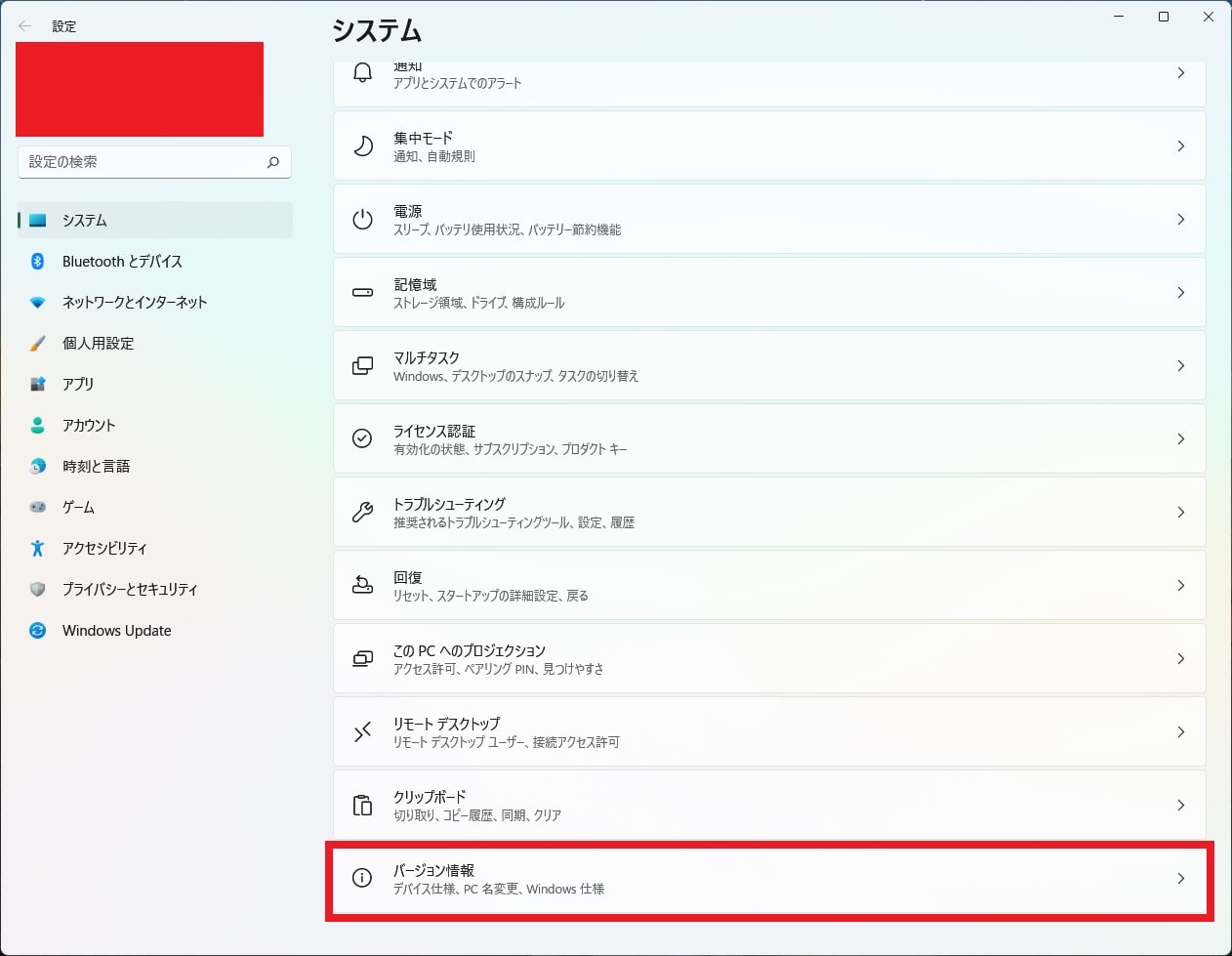Screen dimensions: 1232x956
Task: Click the network Wi-Fi icon in the sidebar
Action: [38, 303]
